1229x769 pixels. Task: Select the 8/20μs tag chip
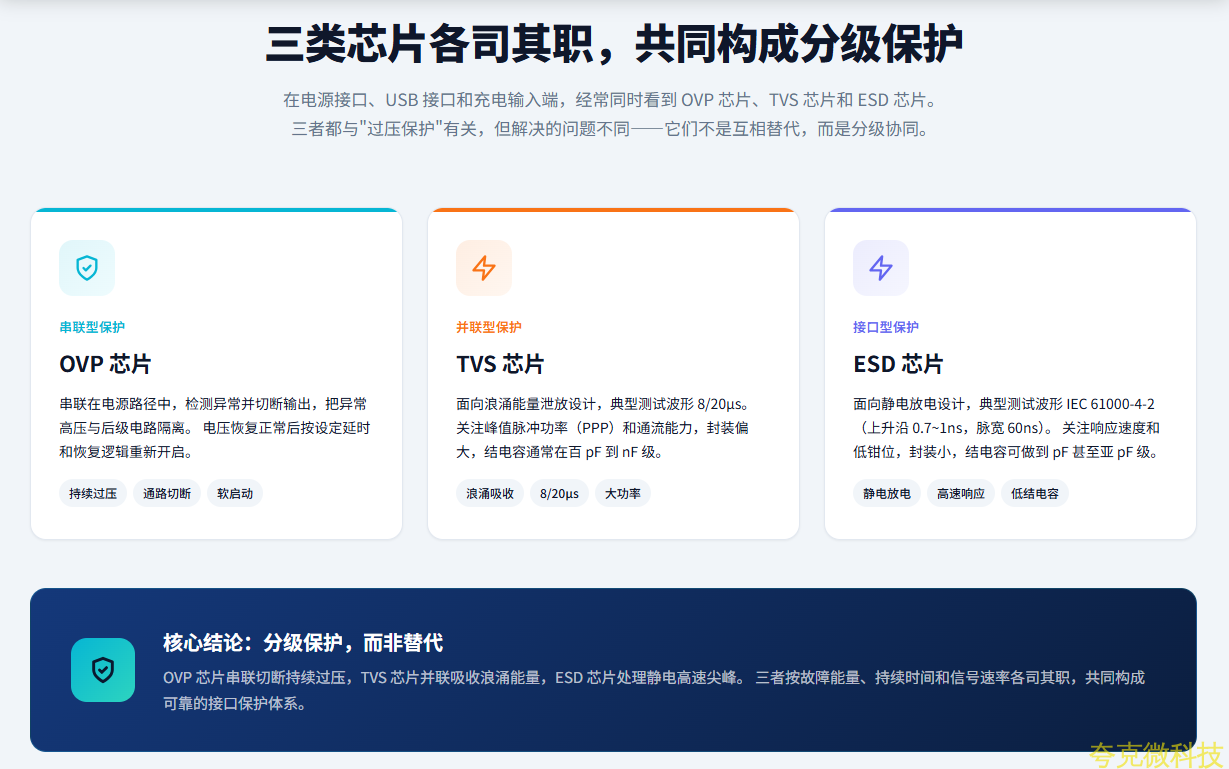point(559,493)
